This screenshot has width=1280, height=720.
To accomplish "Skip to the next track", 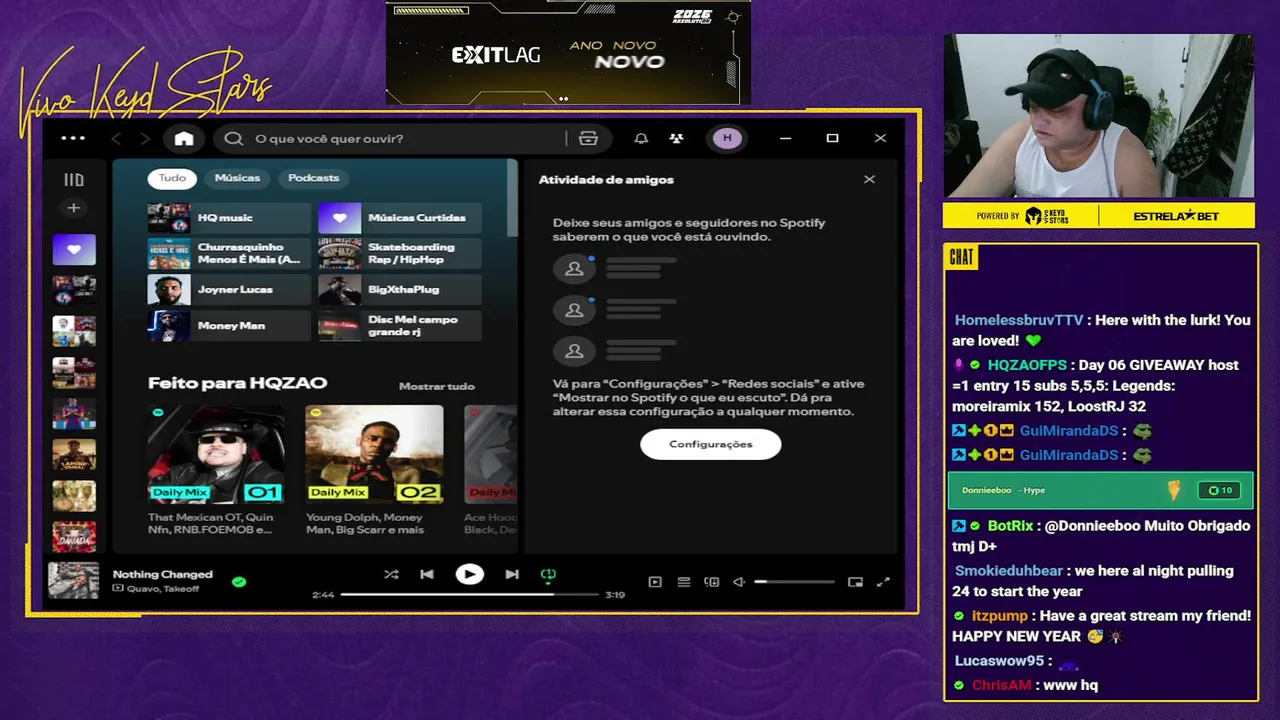I will tap(512, 574).
